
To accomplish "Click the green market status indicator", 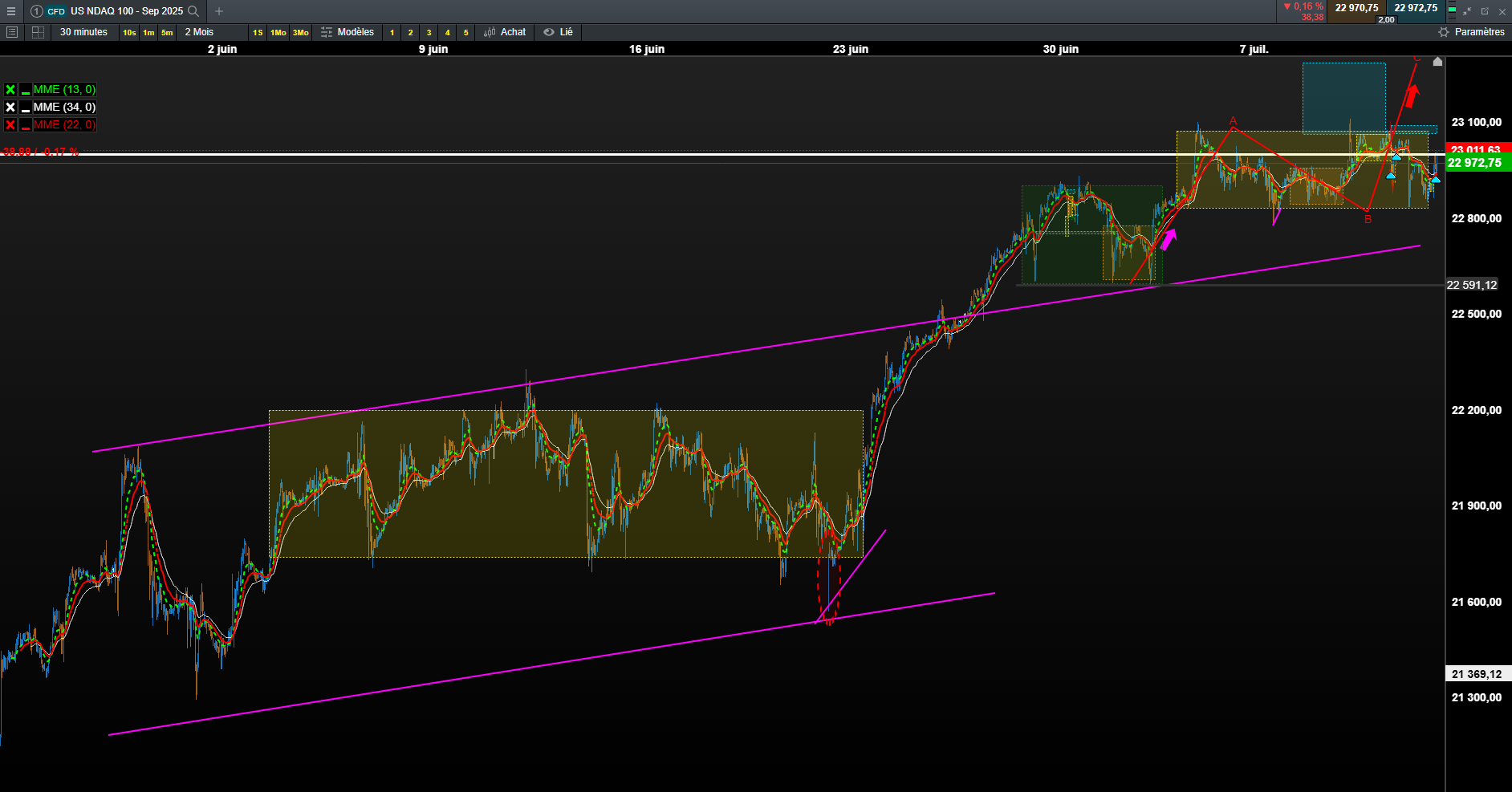I will [x=1451, y=10].
